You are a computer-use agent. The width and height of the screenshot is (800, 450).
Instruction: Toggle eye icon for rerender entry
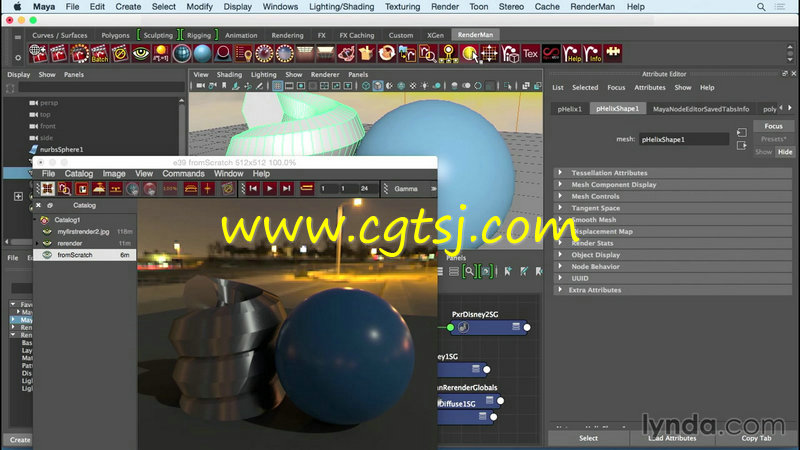(x=47, y=243)
